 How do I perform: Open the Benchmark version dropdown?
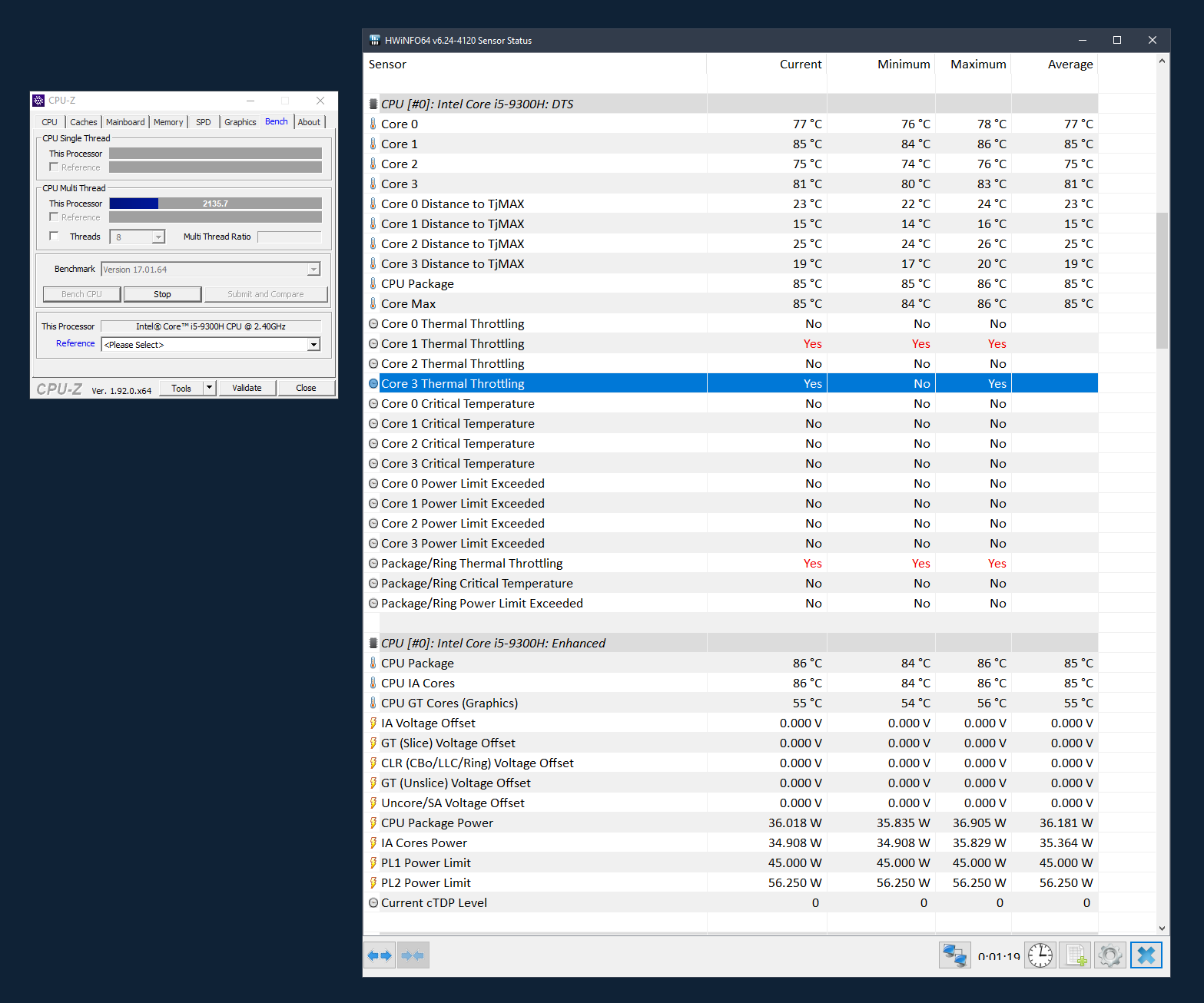[313, 270]
